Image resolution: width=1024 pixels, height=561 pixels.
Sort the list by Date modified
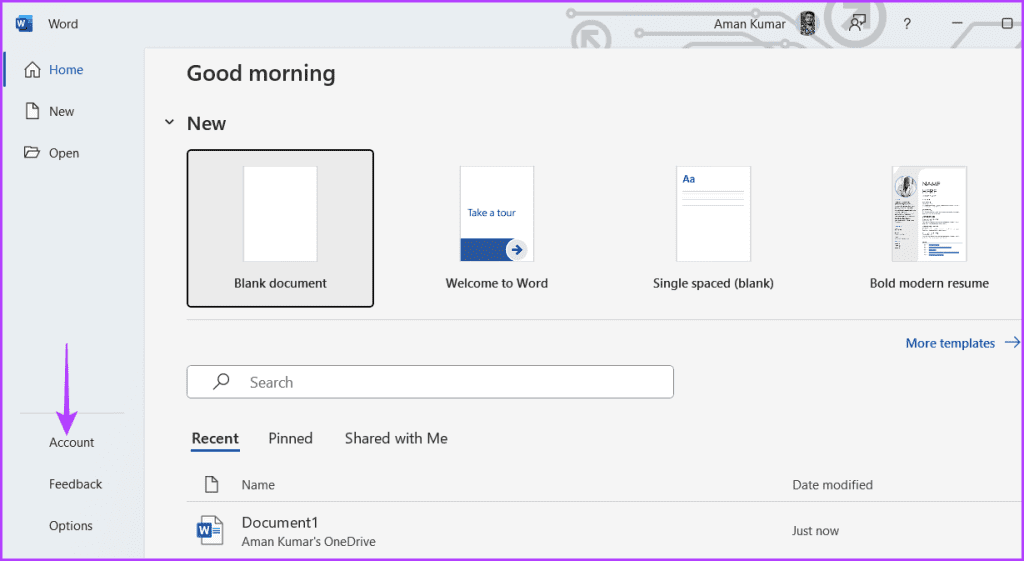pyautogui.click(x=833, y=485)
